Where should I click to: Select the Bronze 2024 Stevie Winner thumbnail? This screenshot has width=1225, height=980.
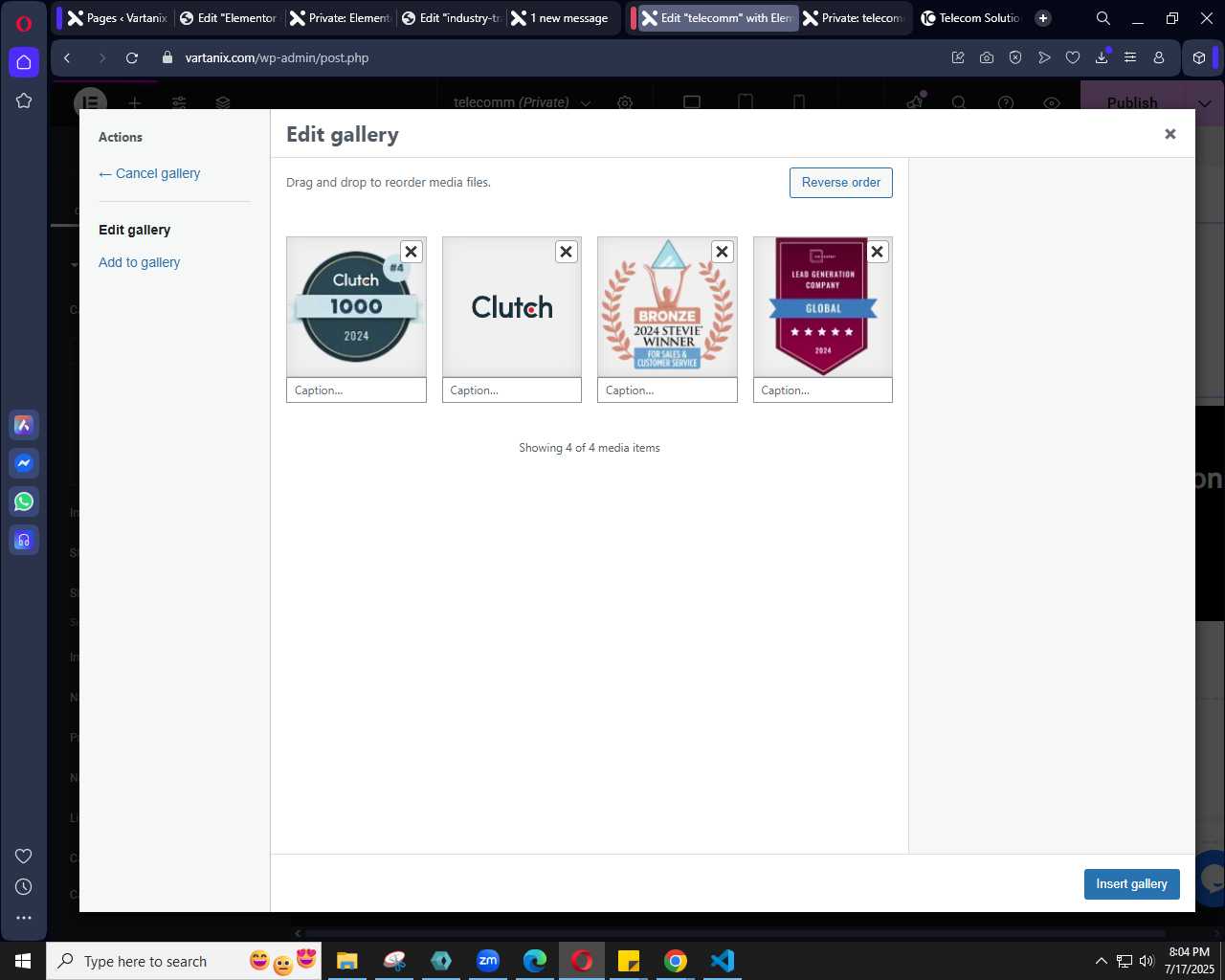[667, 306]
